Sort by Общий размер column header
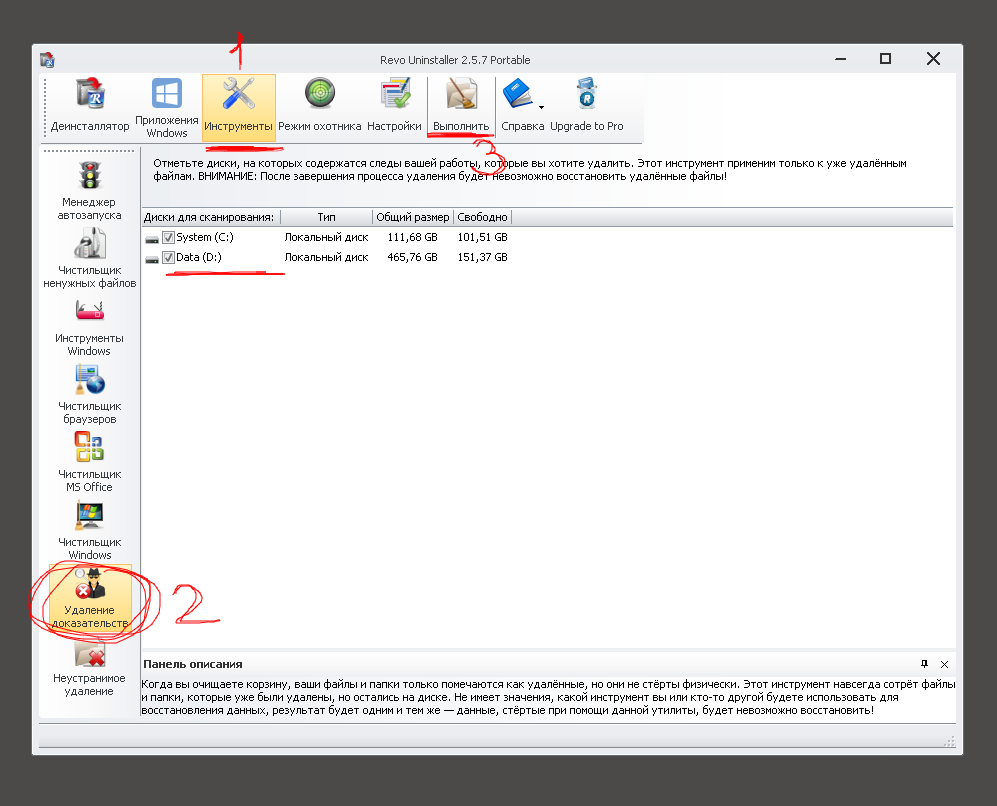Image resolution: width=997 pixels, height=806 pixels. click(413, 217)
